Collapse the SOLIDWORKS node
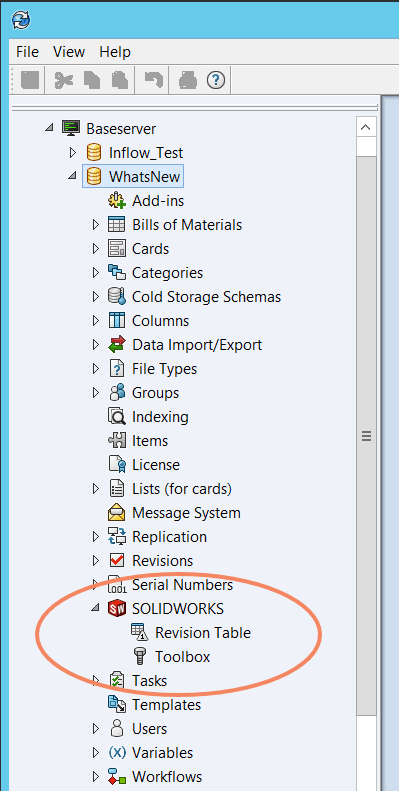The height and width of the screenshot is (791, 399). (95, 608)
